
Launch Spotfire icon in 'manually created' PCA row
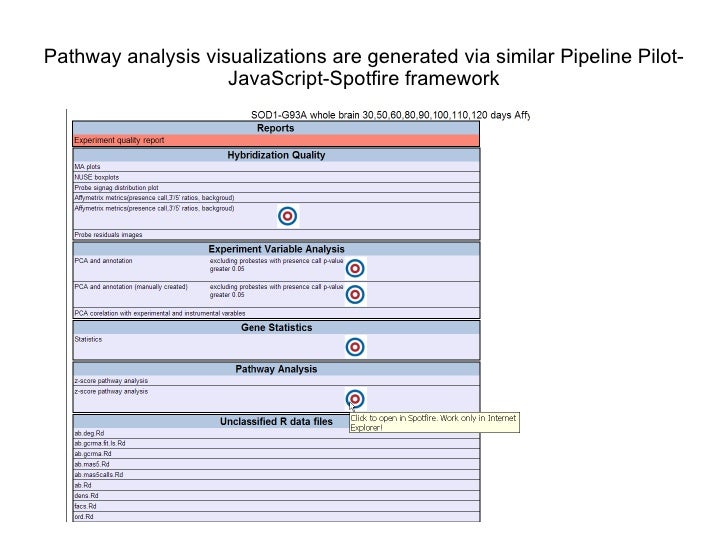[x=355, y=294]
